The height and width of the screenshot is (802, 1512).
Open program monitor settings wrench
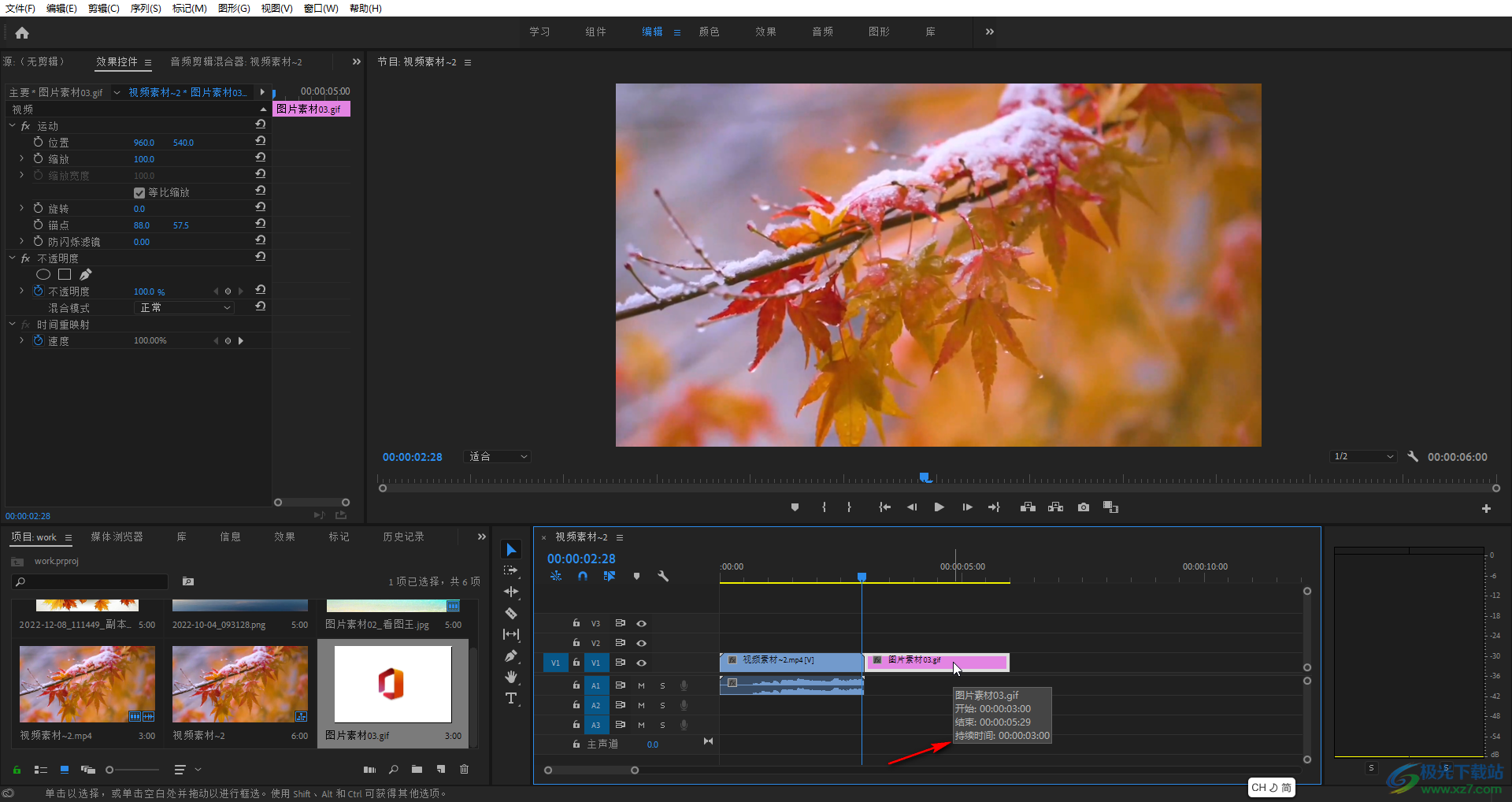1413,456
